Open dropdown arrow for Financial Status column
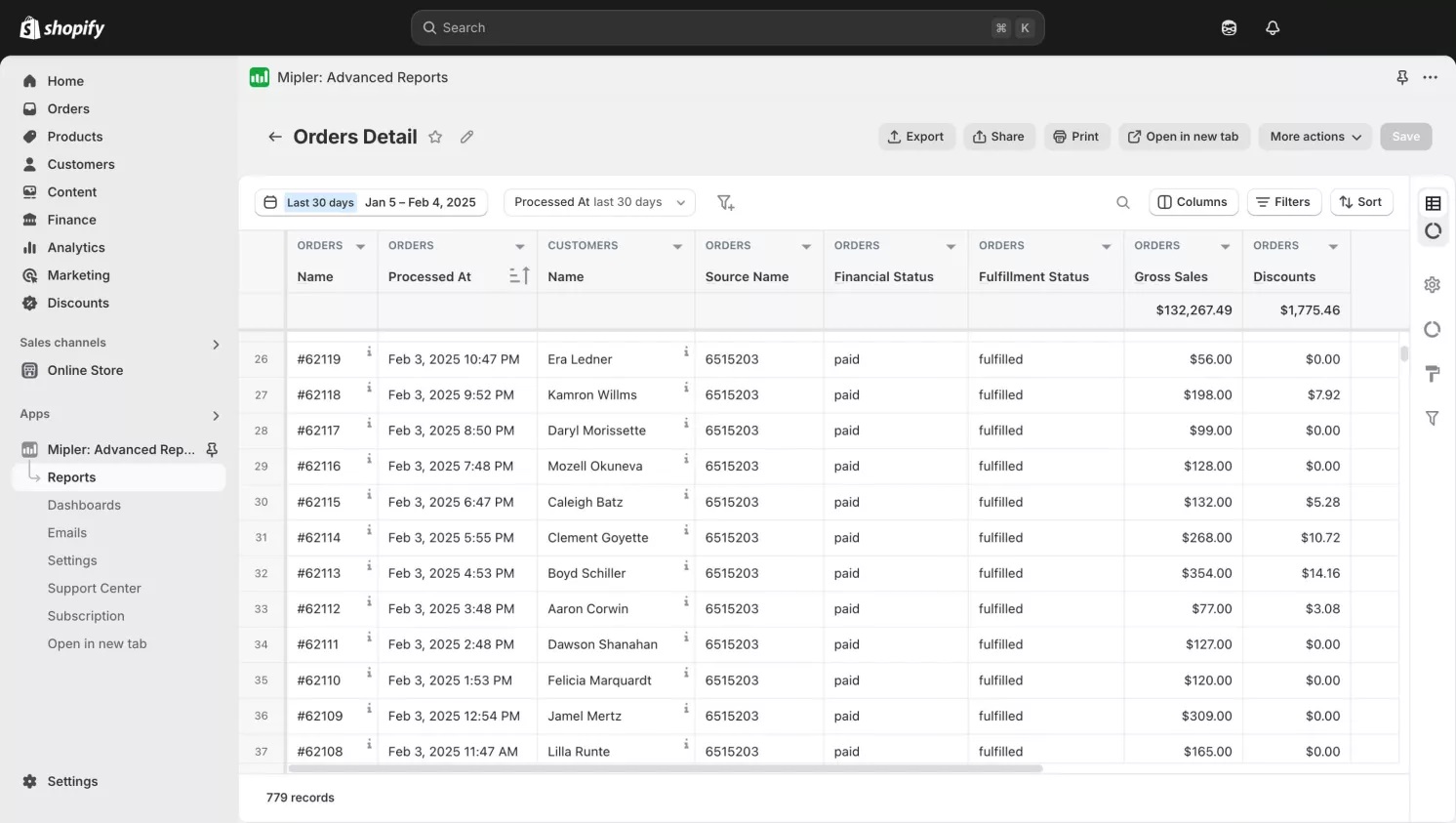Image resolution: width=1456 pixels, height=823 pixels. [x=950, y=246]
